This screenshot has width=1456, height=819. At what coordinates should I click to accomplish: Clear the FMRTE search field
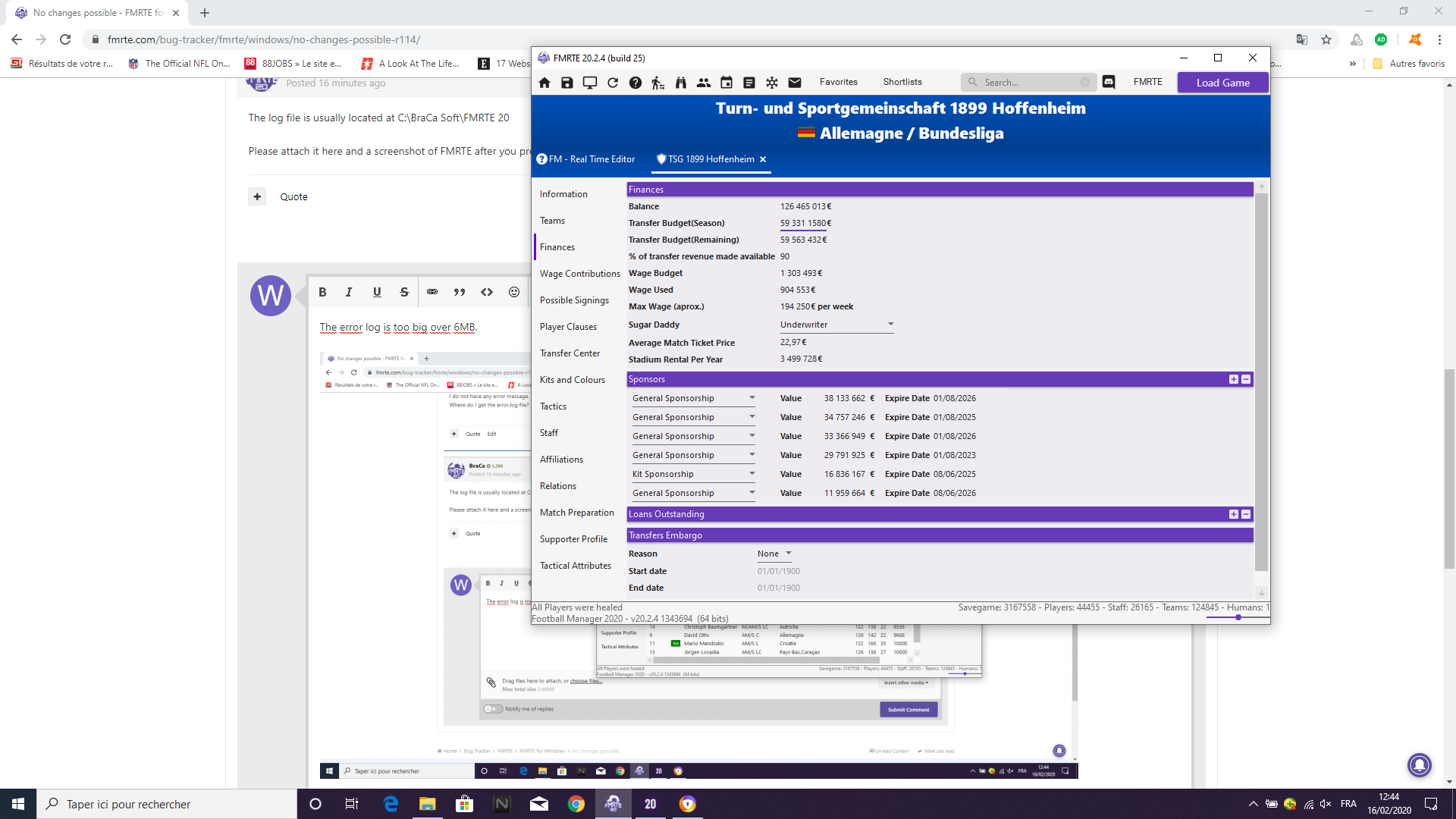[x=1085, y=82]
